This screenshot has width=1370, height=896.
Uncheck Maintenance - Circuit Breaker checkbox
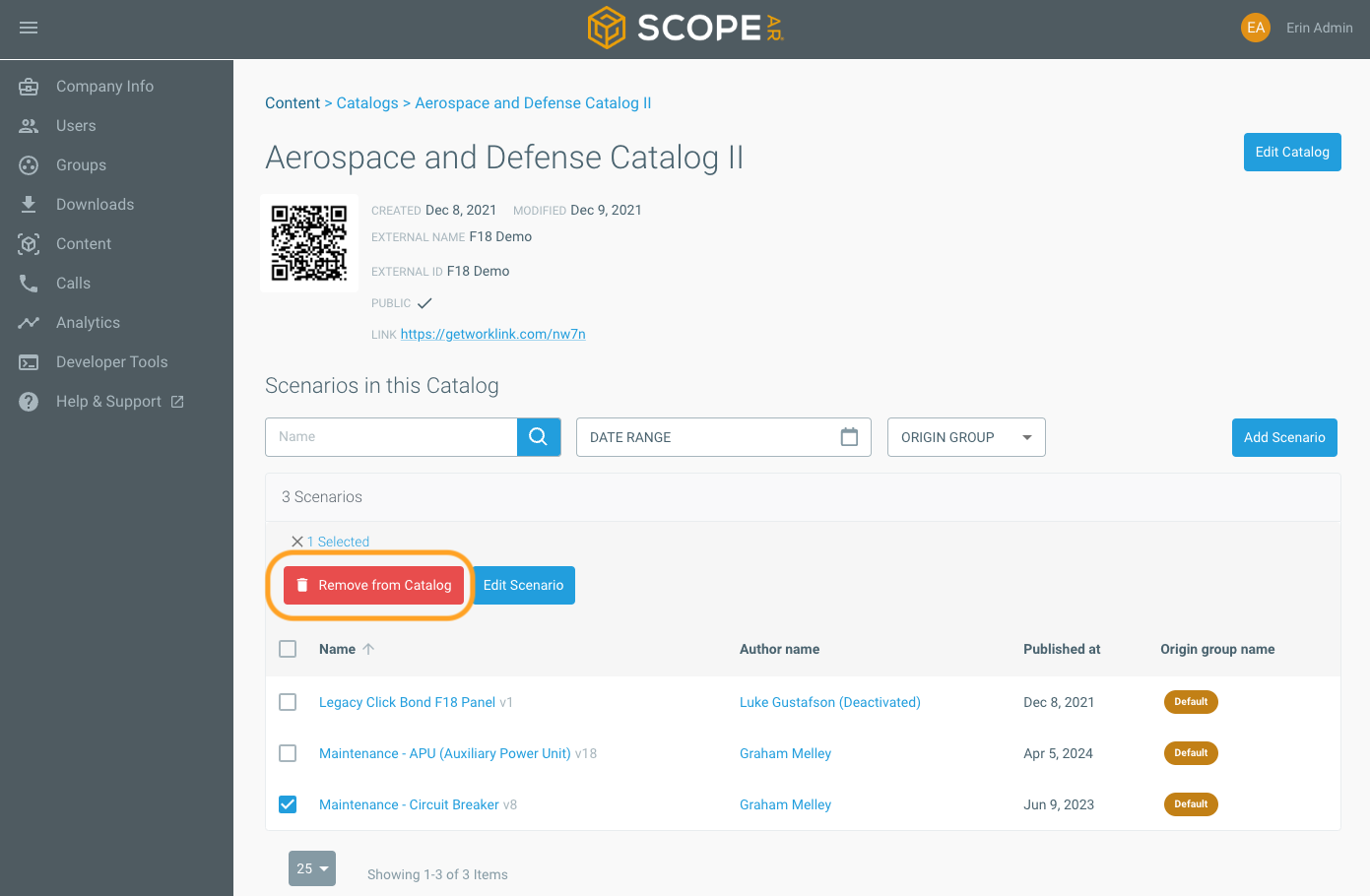tap(288, 804)
